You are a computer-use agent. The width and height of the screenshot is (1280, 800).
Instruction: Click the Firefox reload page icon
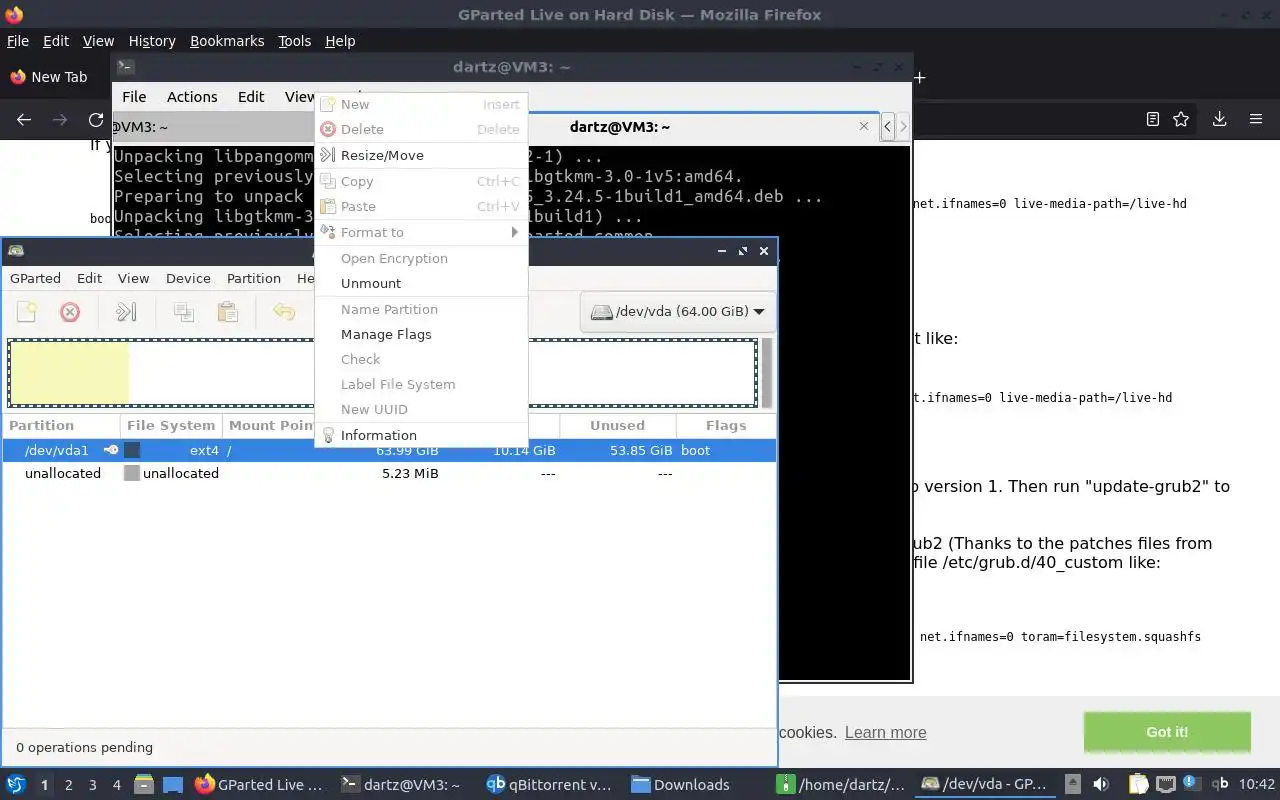coord(96,119)
